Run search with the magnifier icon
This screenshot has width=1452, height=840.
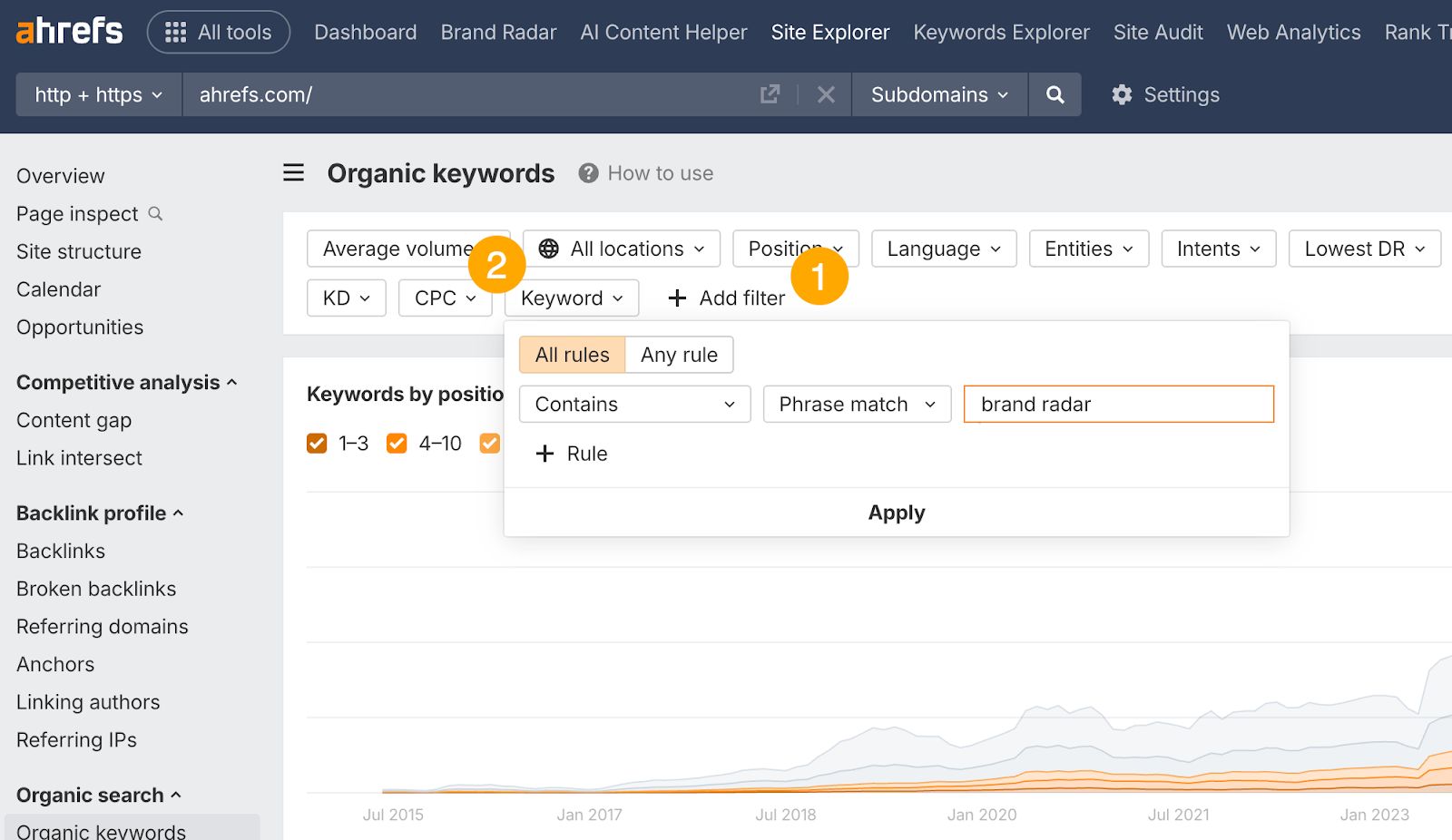pos(1055,94)
